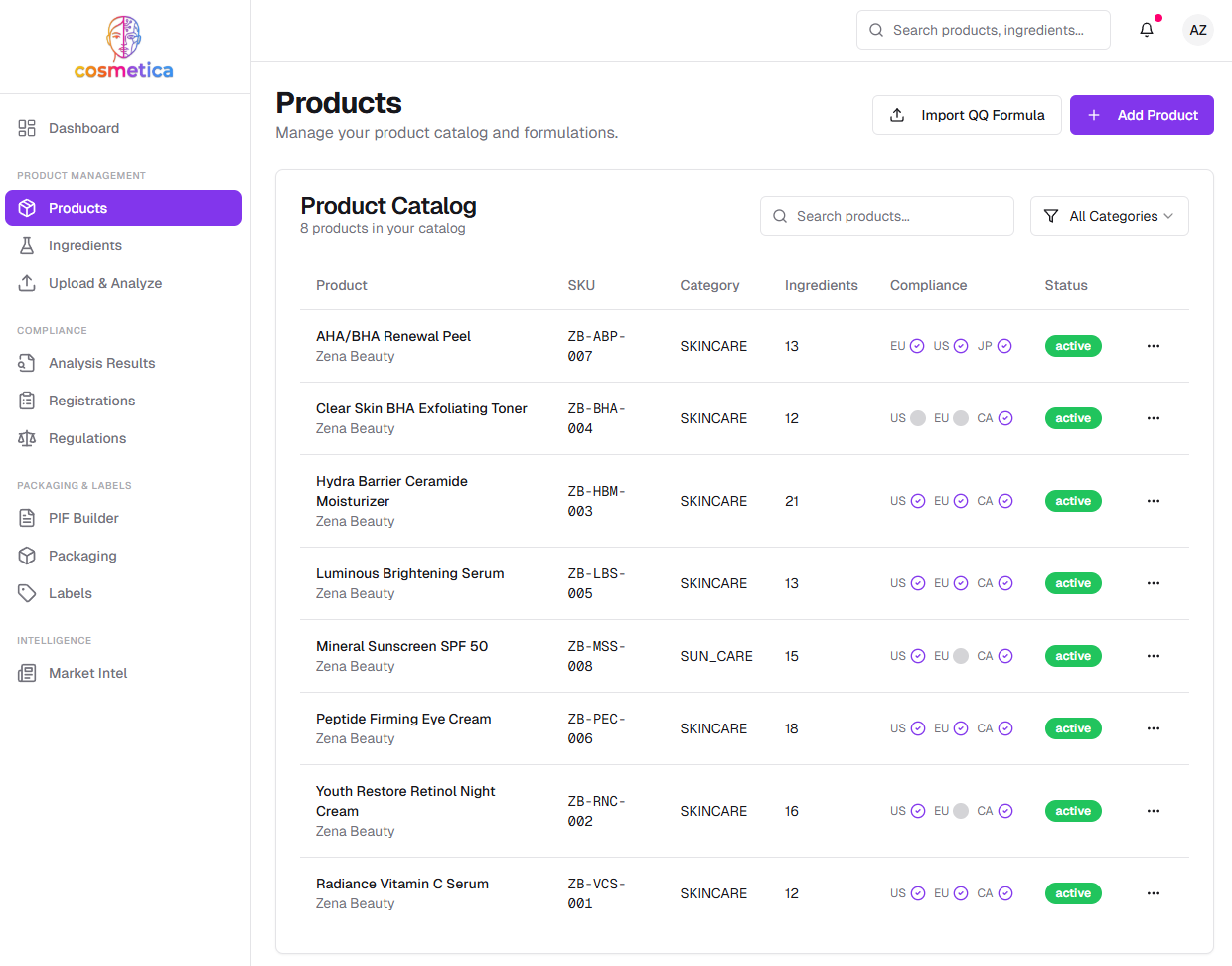Click JP compliance check for AHA/BHA Peel
1232x966 pixels.
1003,346
